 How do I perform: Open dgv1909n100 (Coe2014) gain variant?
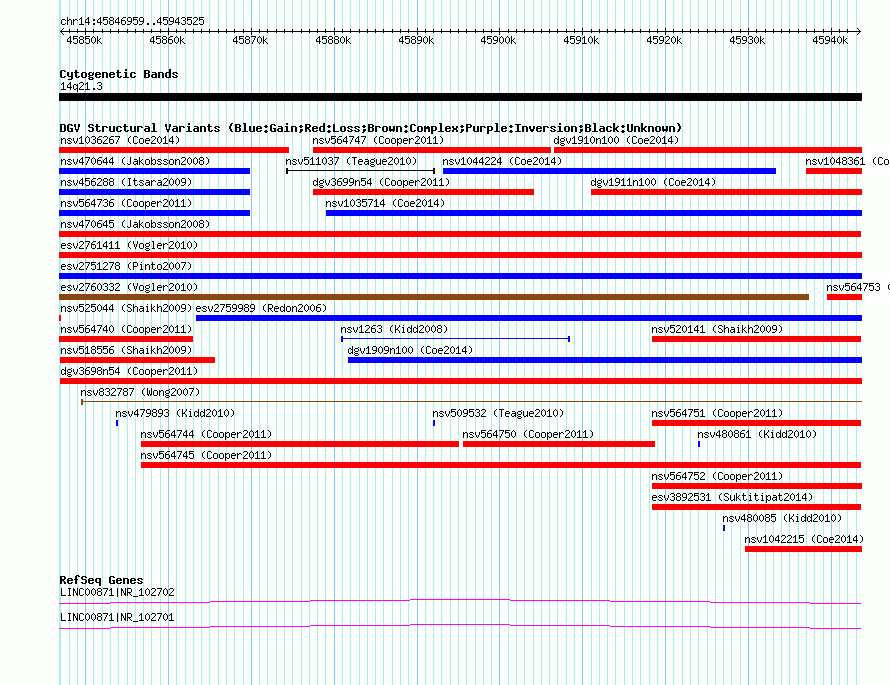605,360
